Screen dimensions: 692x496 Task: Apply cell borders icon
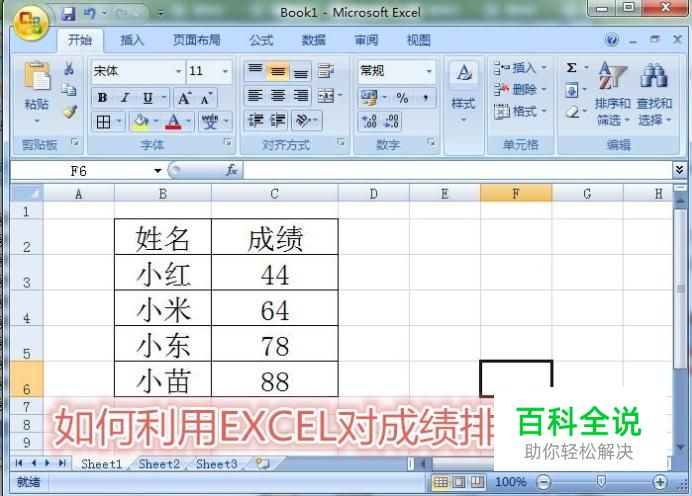click(103, 121)
